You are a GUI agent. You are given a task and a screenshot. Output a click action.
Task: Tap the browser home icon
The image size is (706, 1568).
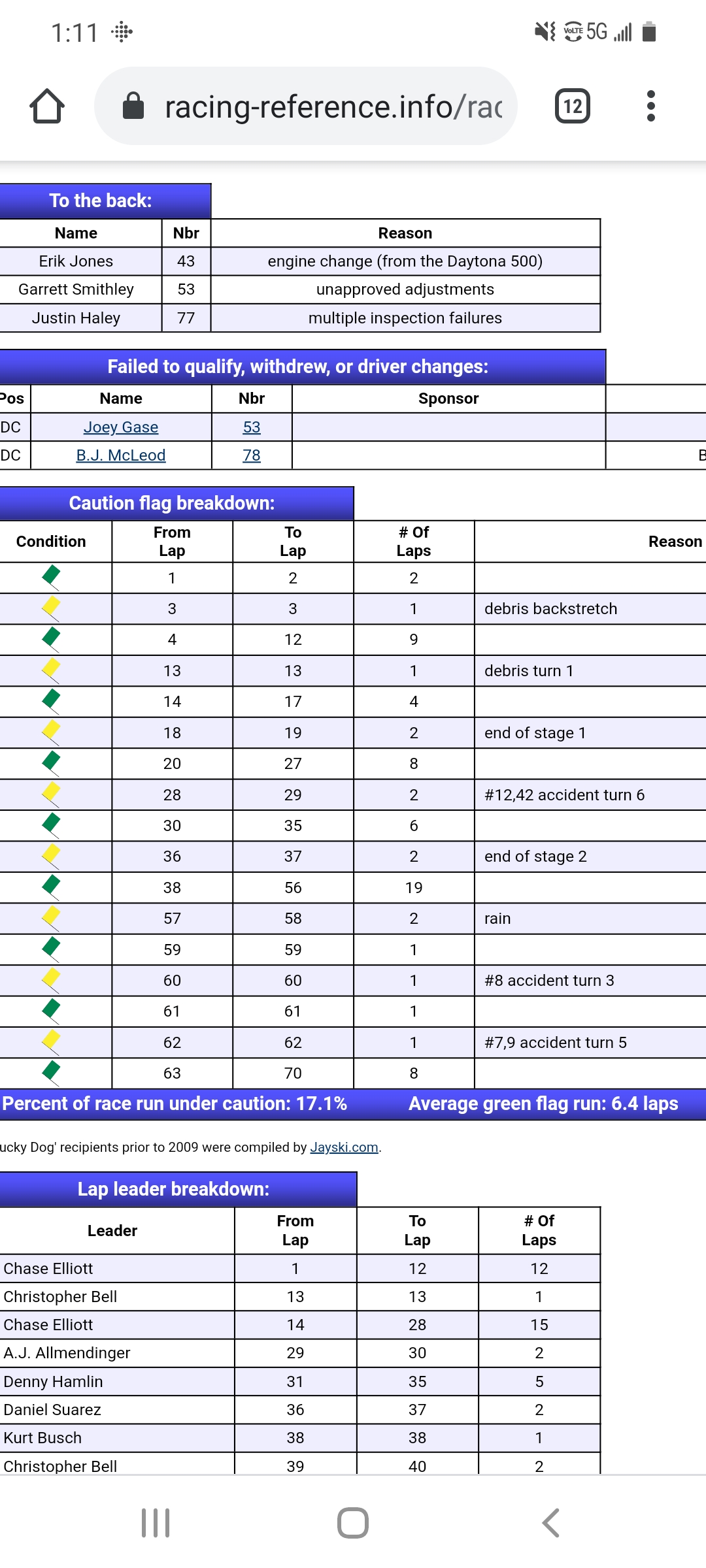(47, 106)
